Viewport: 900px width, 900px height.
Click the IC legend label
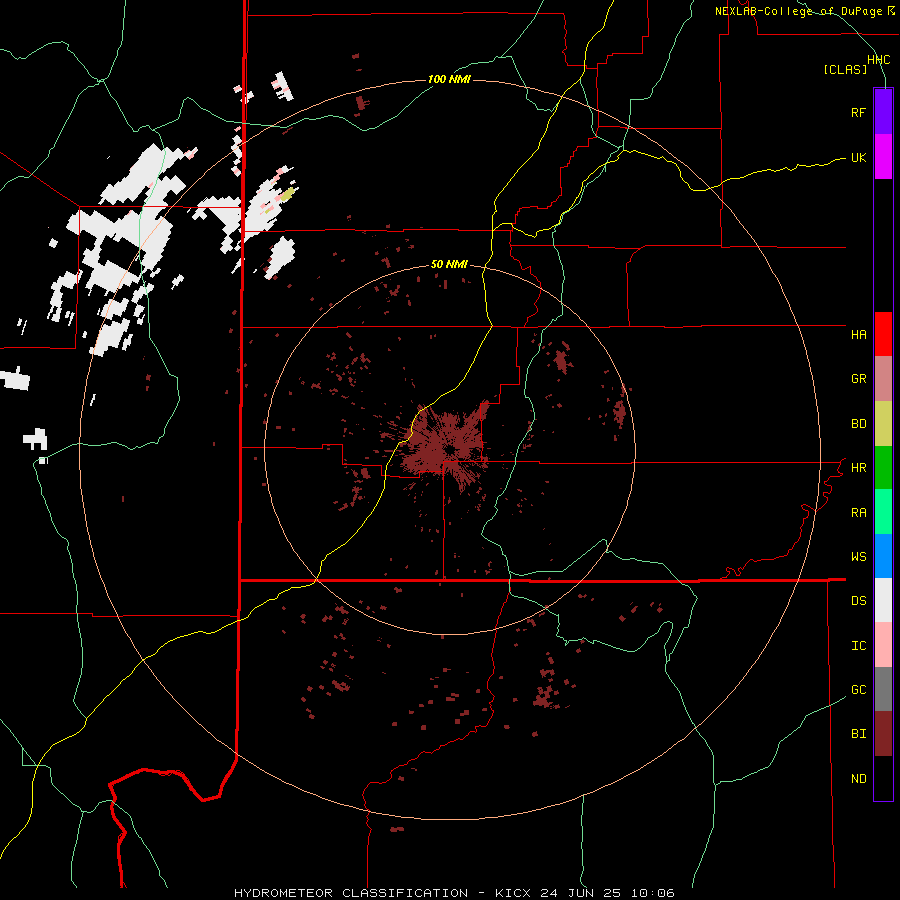859,646
